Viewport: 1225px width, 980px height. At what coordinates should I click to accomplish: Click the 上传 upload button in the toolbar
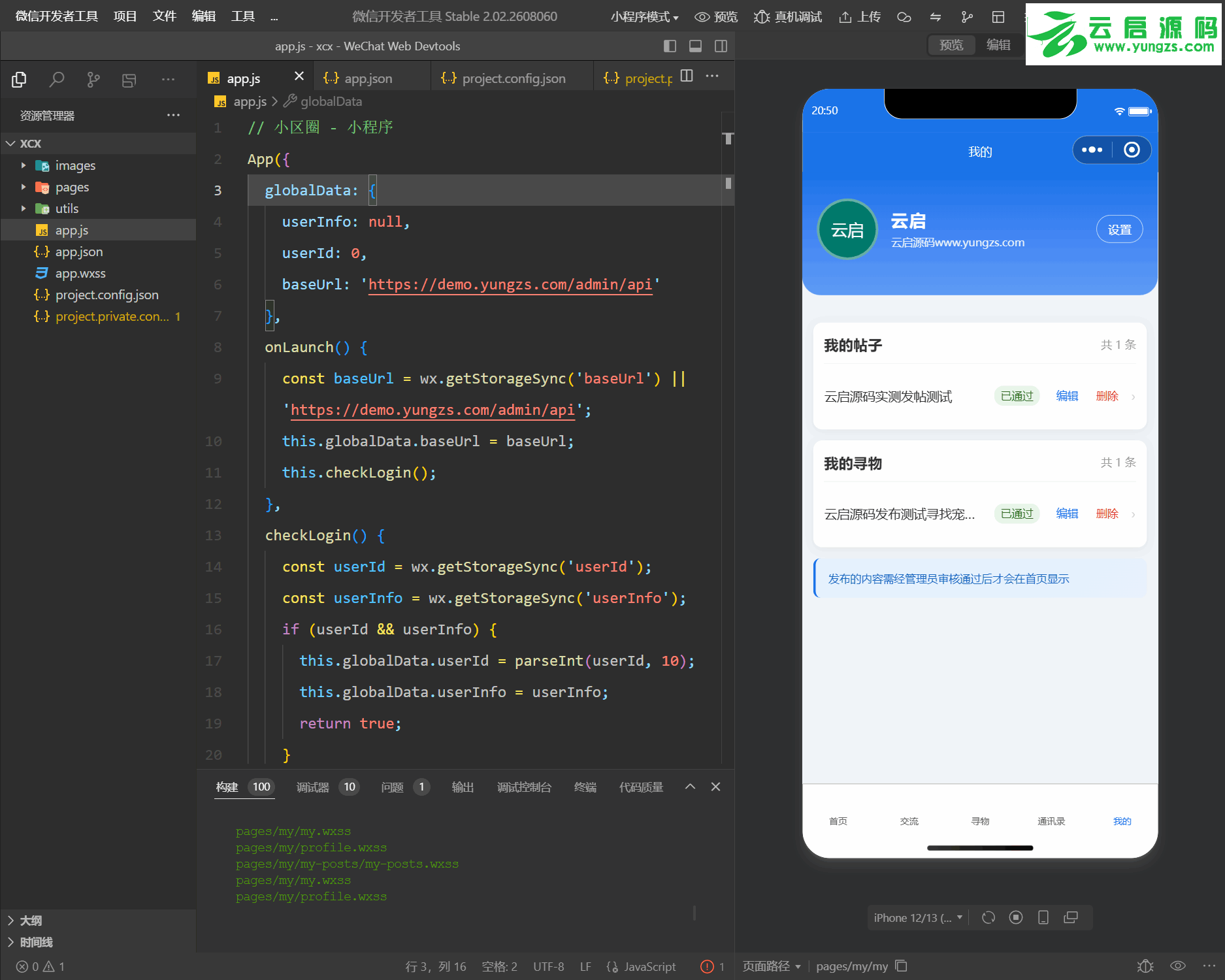pos(860,17)
